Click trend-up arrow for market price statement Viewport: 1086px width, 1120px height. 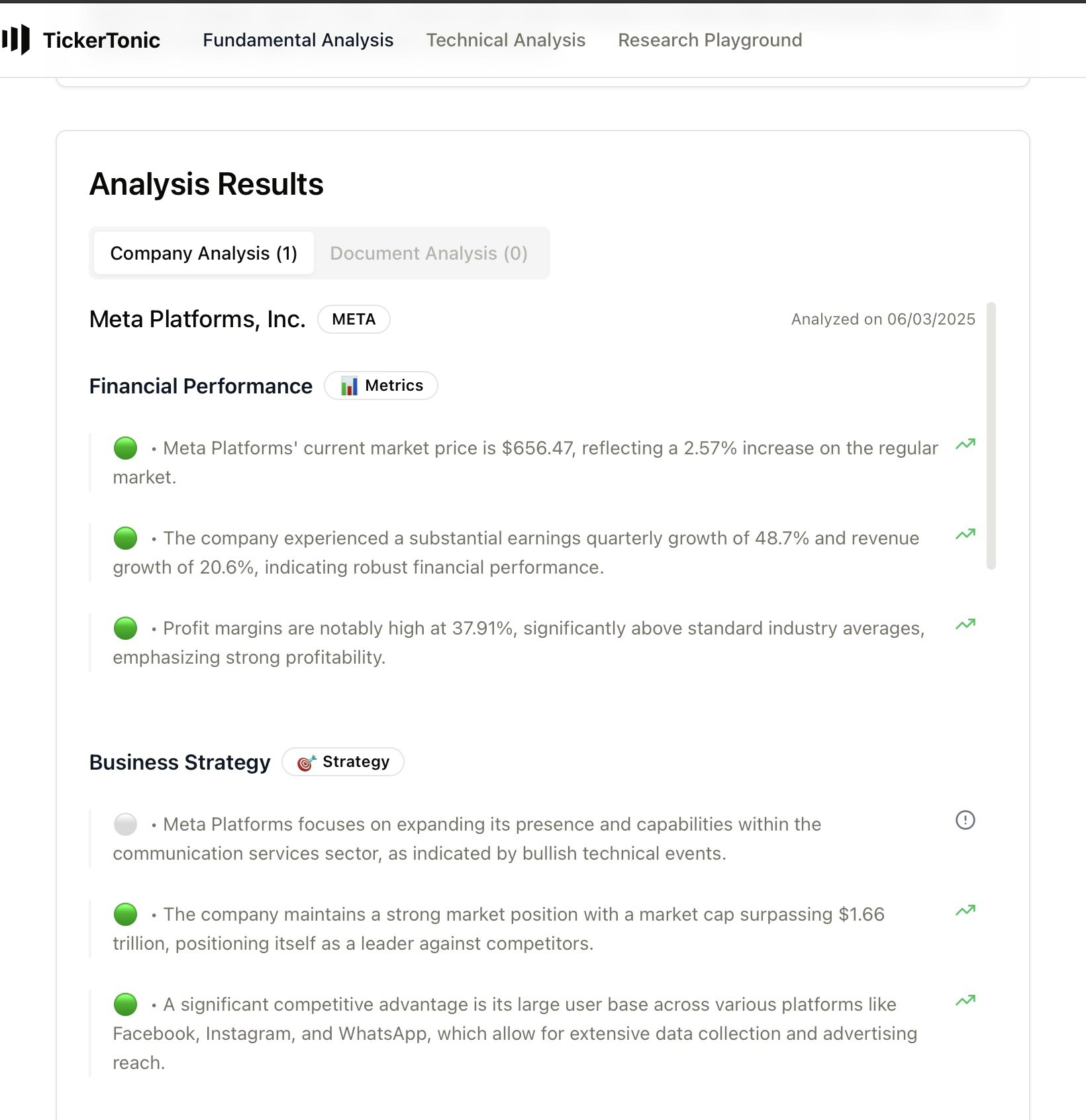(965, 444)
